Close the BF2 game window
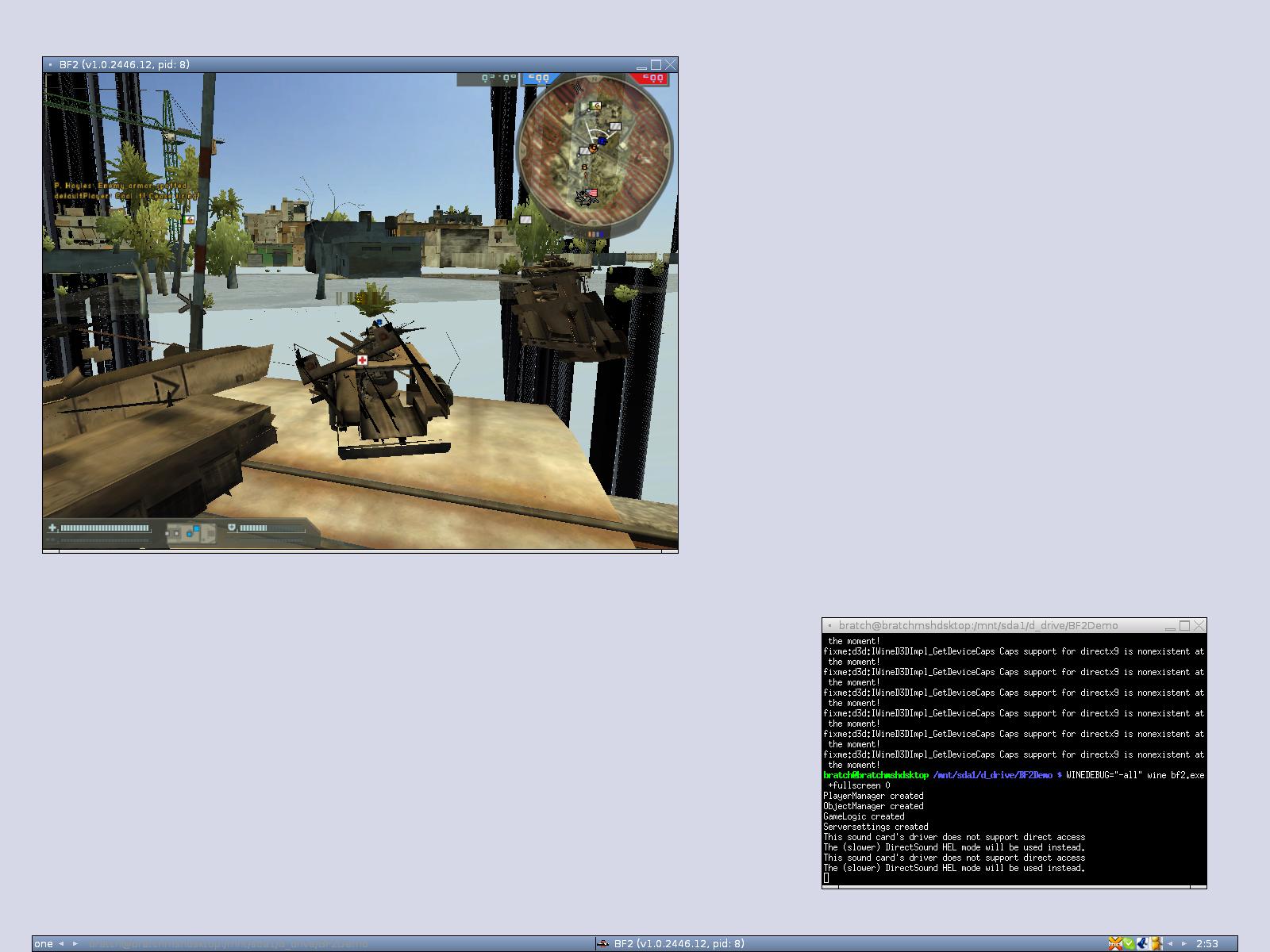This screenshot has height=952, width=1270. point(670,64)
